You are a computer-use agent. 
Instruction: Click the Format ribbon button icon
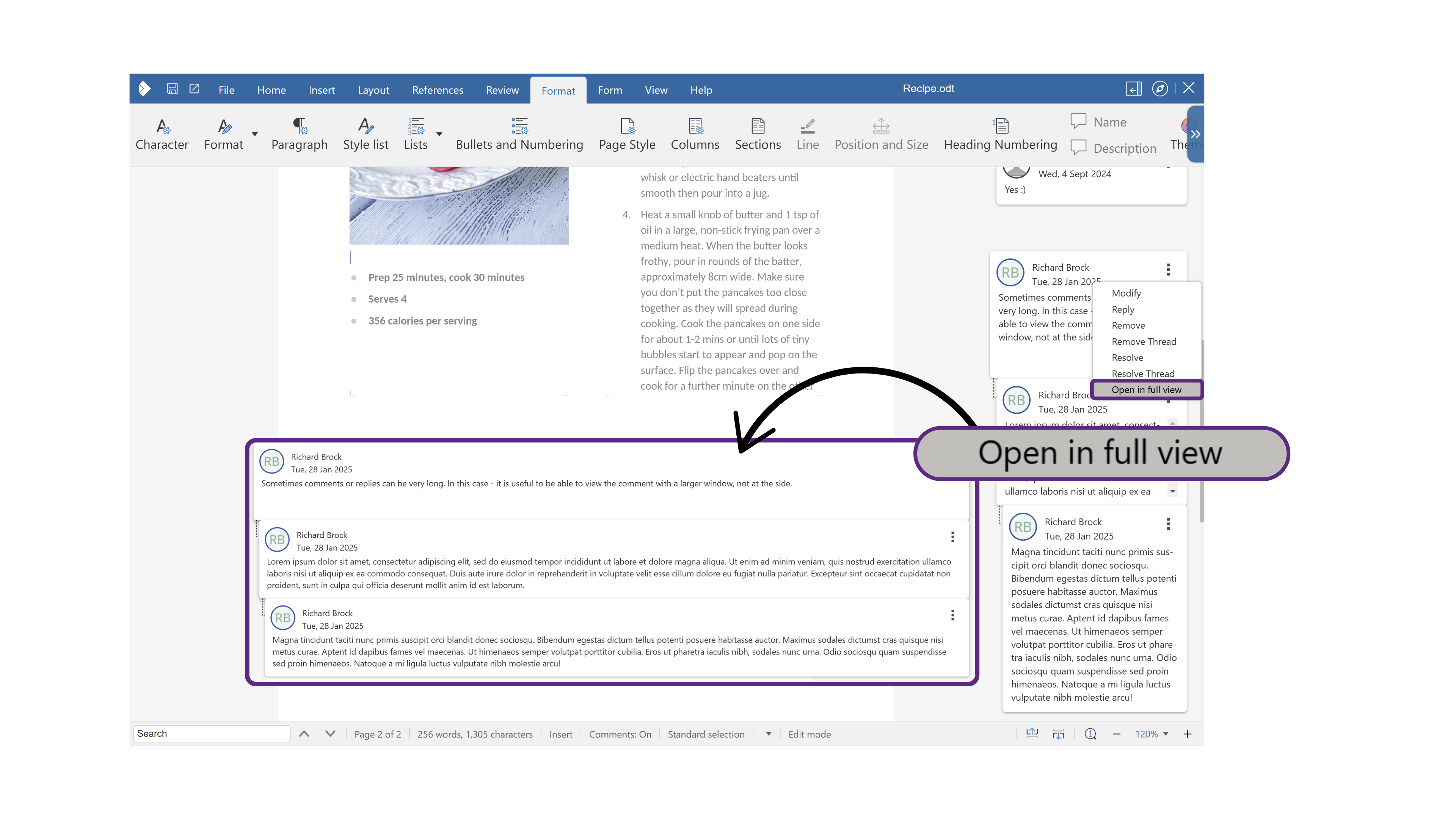pos(224,126)
